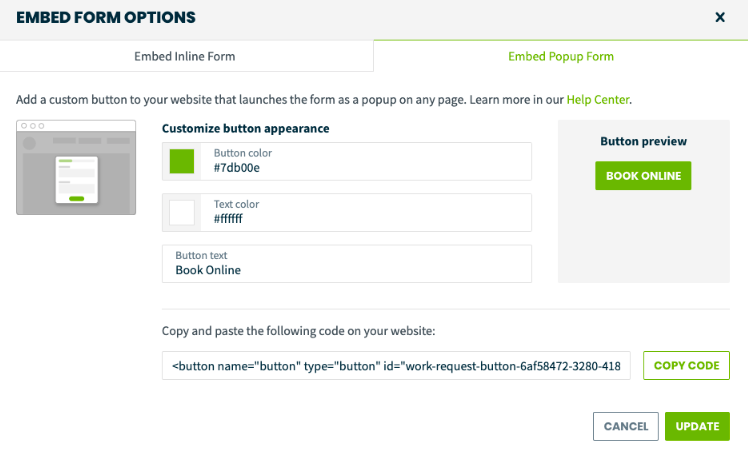
Task: Select the Embed Popup Form tab
Action: tap(561, 56)
